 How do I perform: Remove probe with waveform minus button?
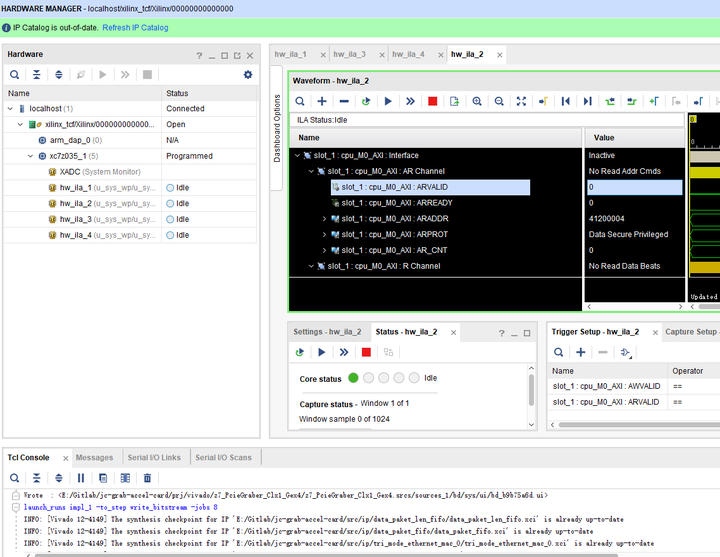344,101
